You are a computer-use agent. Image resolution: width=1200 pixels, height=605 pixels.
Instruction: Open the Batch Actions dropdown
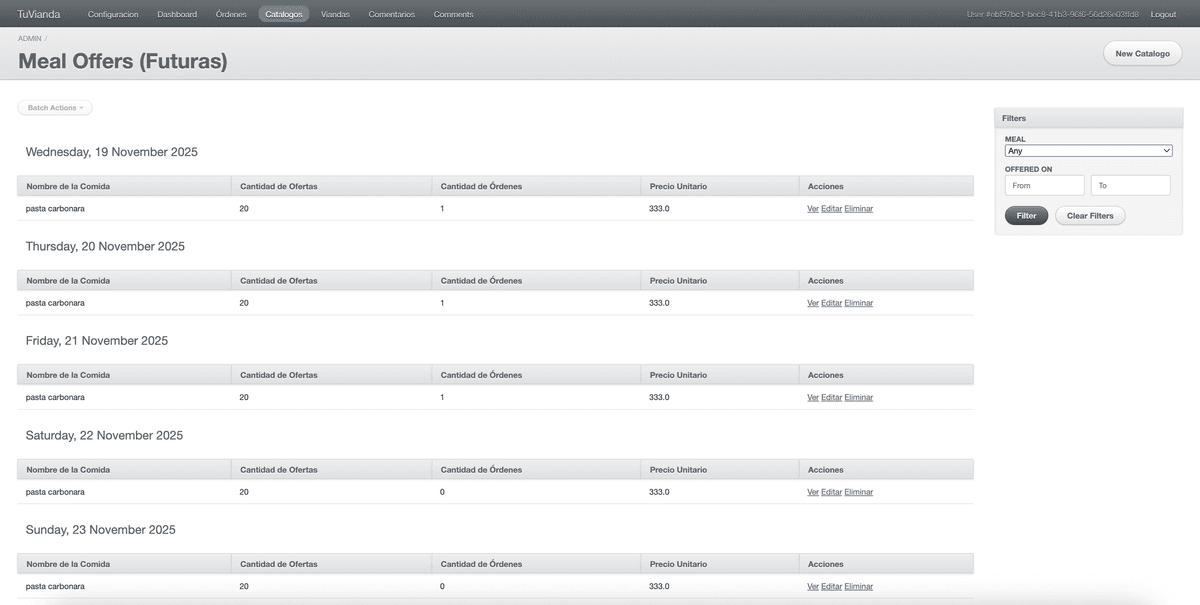click(x=55, y=108)
